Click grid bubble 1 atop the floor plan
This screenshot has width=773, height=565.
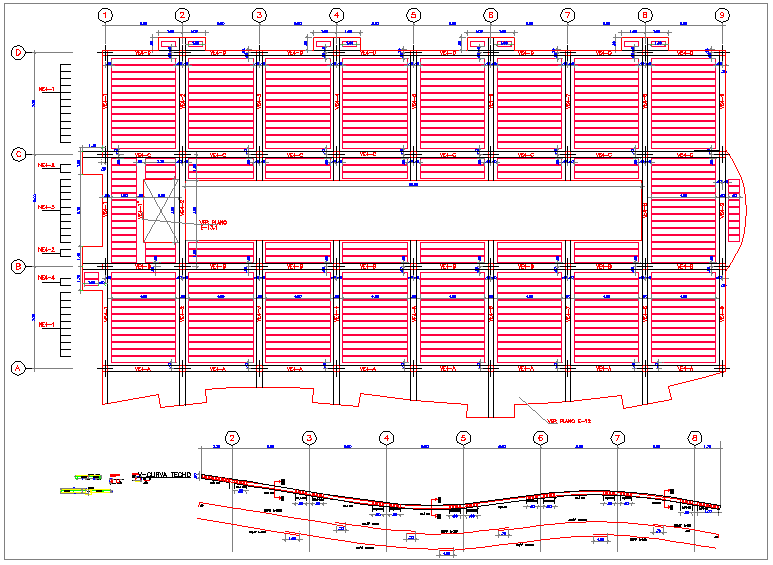105,15
